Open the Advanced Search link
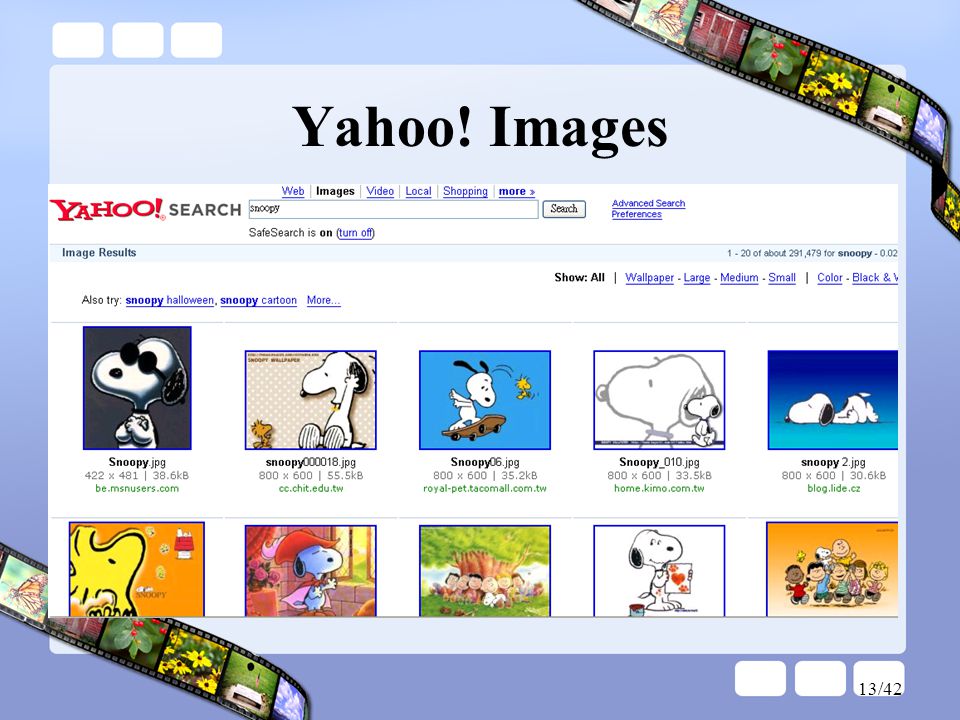 click(648, 203)
